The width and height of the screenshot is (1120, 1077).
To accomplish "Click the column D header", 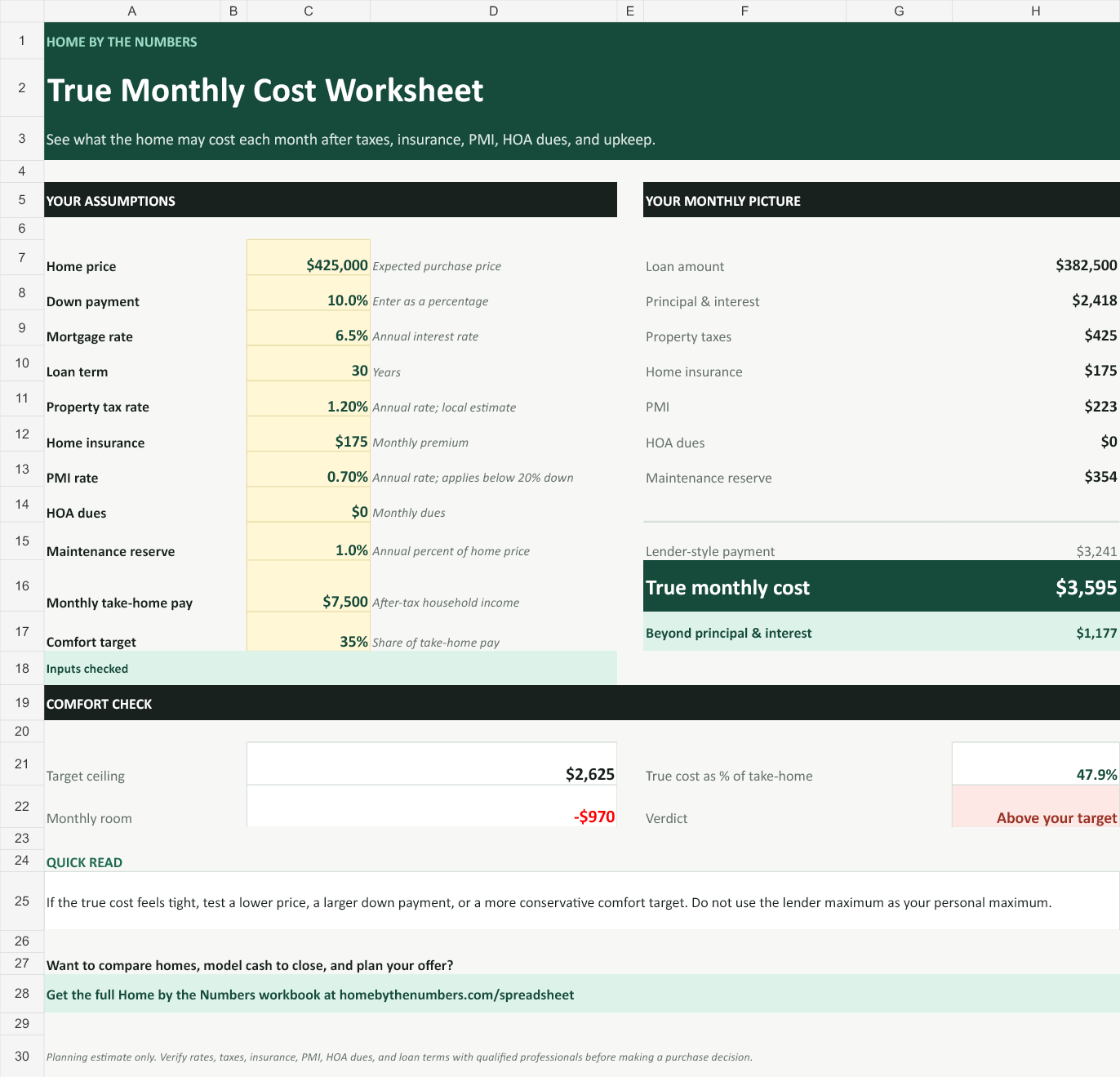I will coord(494,11).
